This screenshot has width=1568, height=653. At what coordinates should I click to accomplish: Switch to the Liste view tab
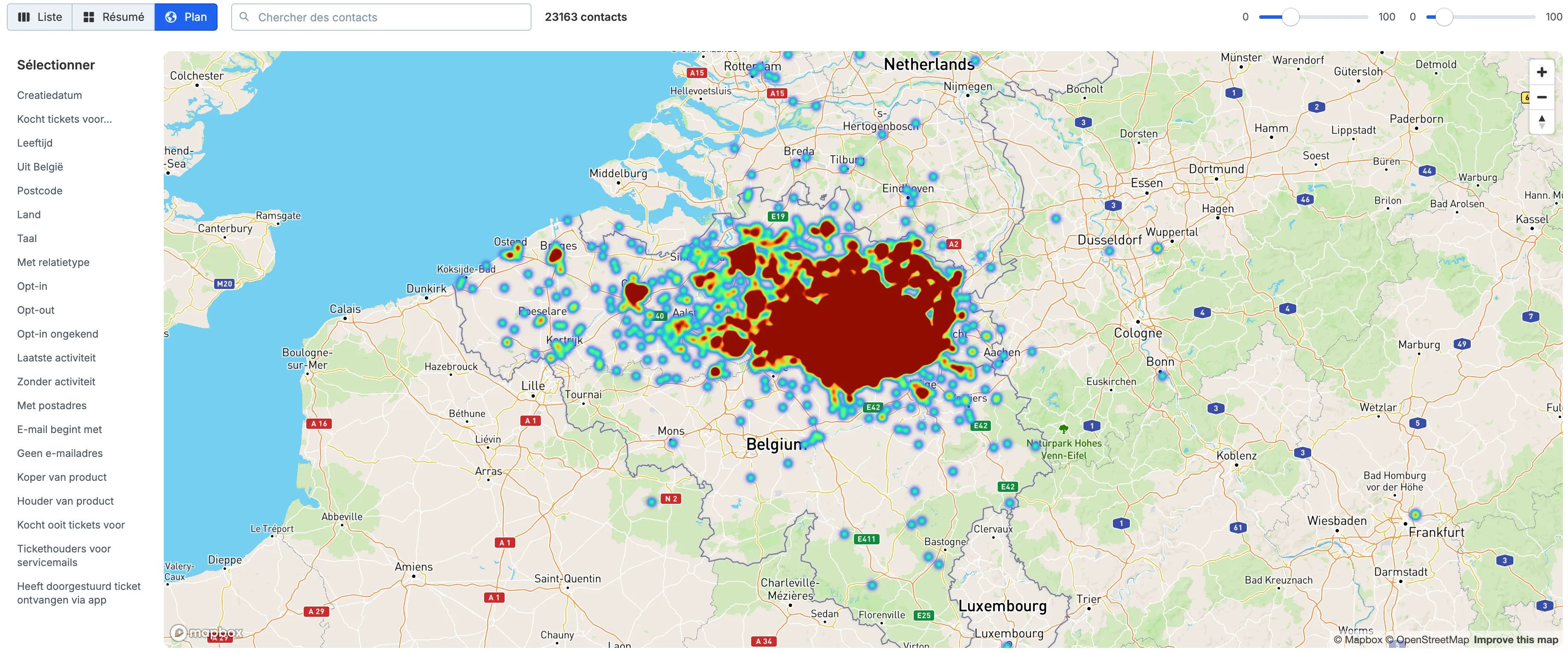click(x=40, y=17)
